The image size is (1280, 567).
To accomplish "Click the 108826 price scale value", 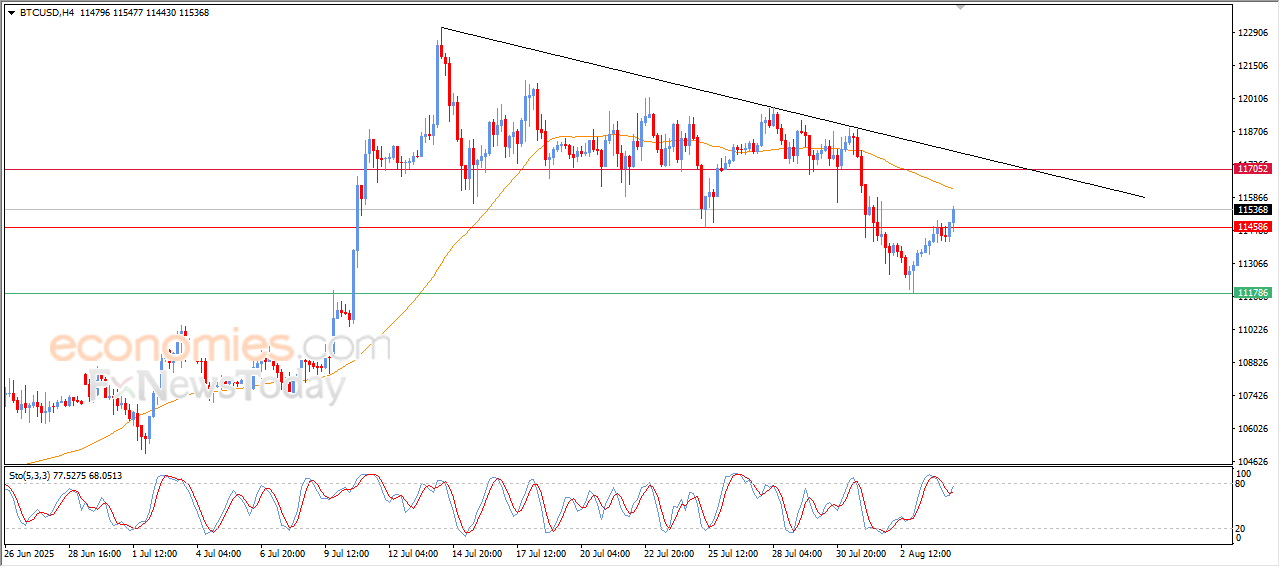I will coord(1253,363).
